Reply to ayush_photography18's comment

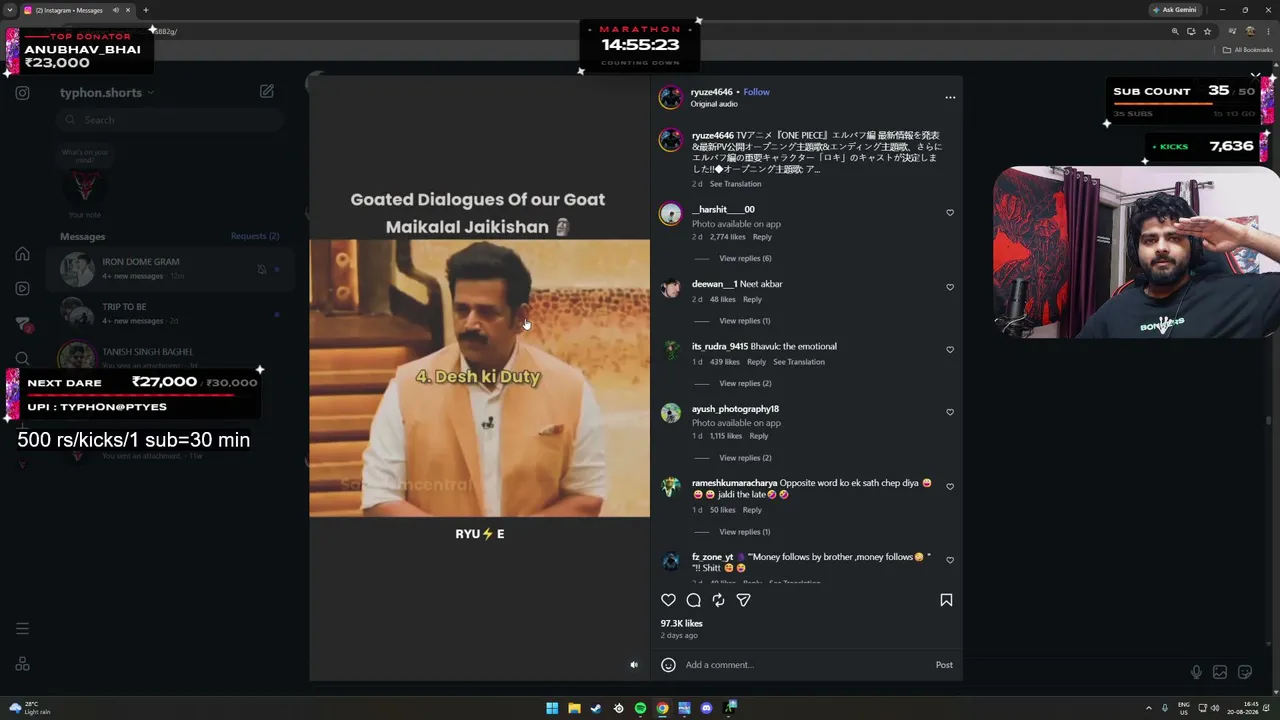[759, 436]
